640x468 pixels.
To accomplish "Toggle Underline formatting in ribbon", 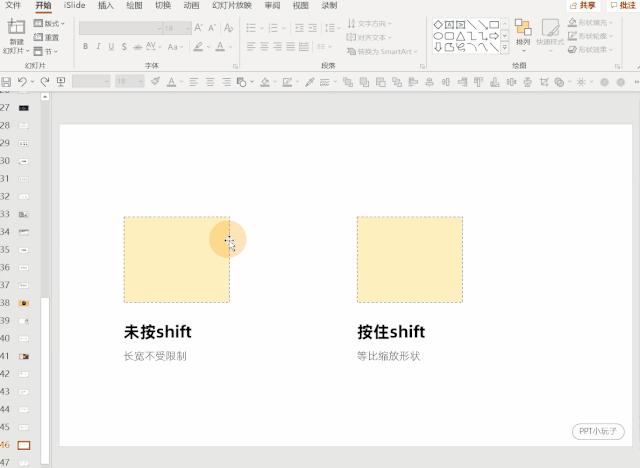I will tap(111, 47).
